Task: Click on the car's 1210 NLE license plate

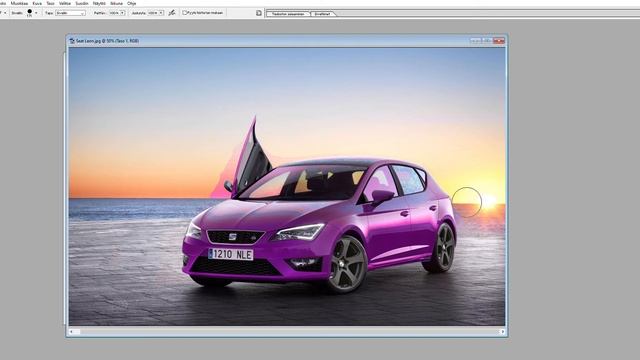Action: point(231,254)
